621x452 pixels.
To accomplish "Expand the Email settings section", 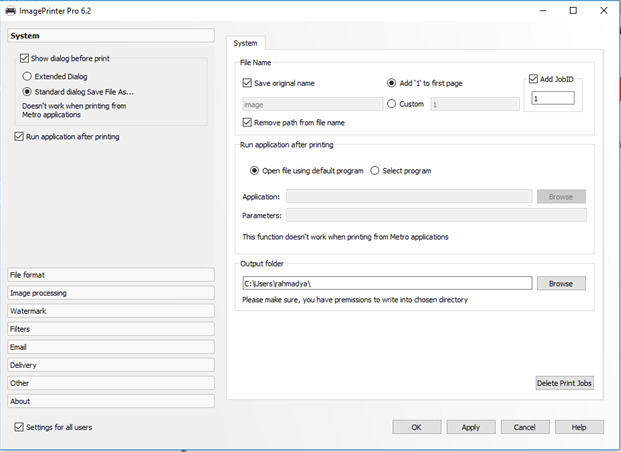I will tap(110, 347).
